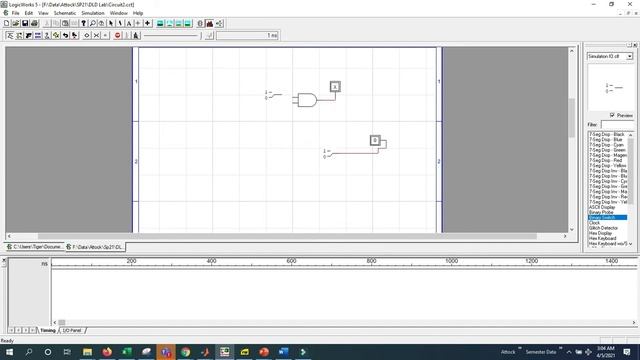Open Google Chrome from the taskbar
Image resolution: width=640 pixels, height=360 pixels.
pyautogui.click(x=186, y=352)
